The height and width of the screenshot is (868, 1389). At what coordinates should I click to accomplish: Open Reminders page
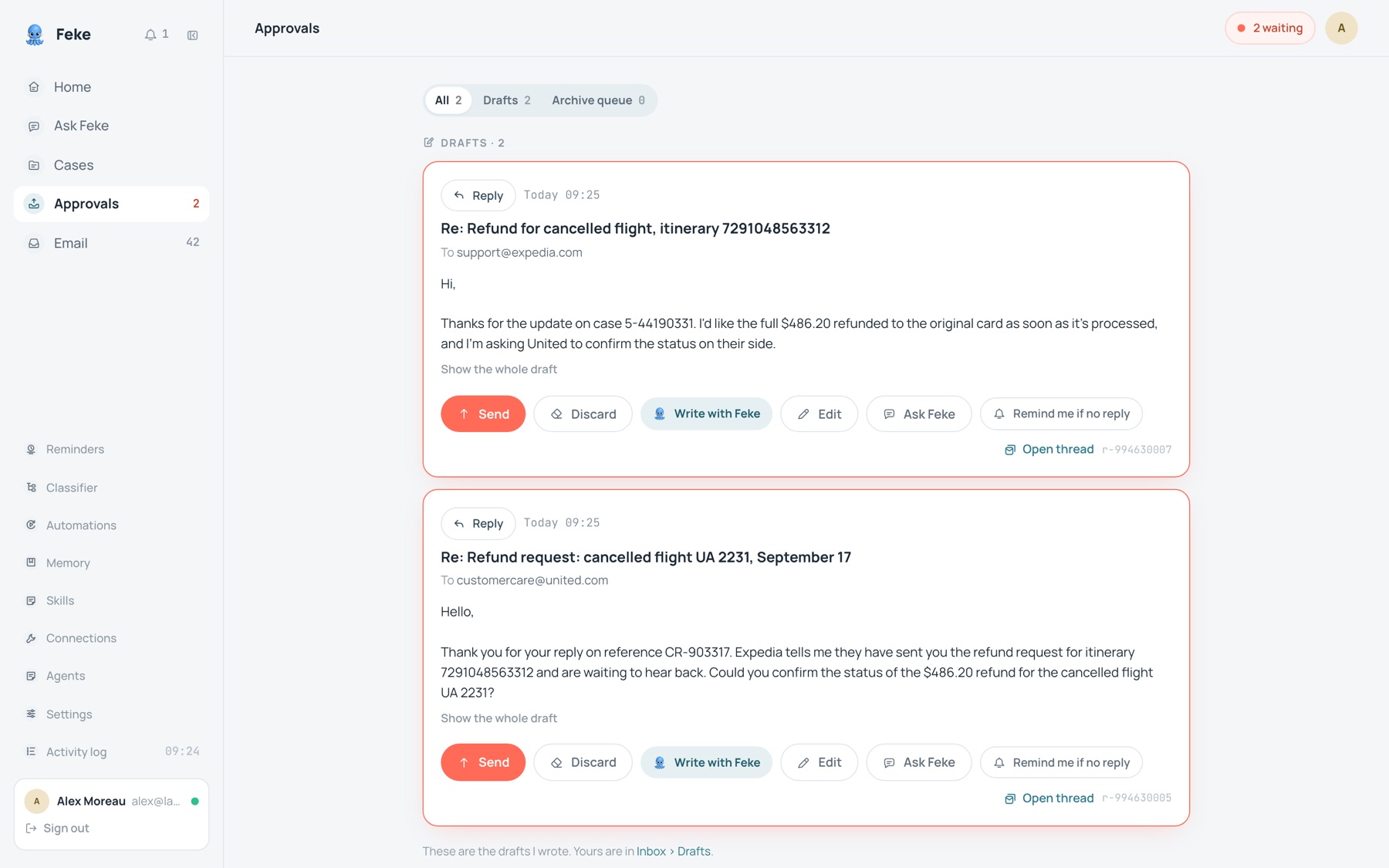[111, 449]
